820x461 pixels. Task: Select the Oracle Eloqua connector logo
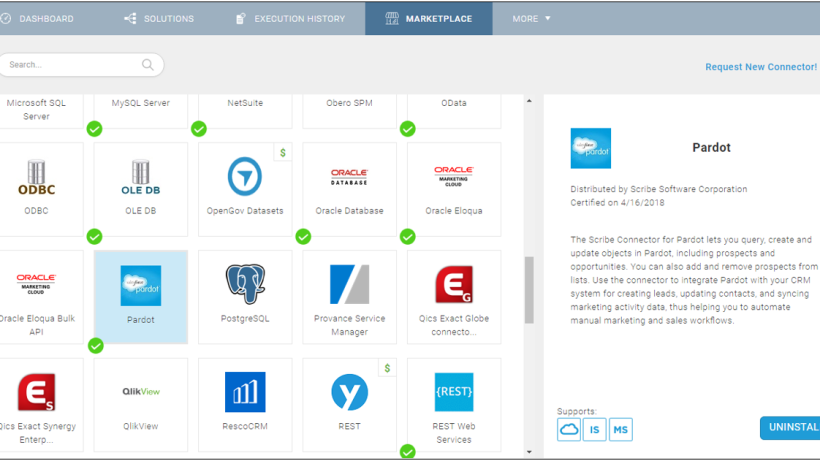453,177
